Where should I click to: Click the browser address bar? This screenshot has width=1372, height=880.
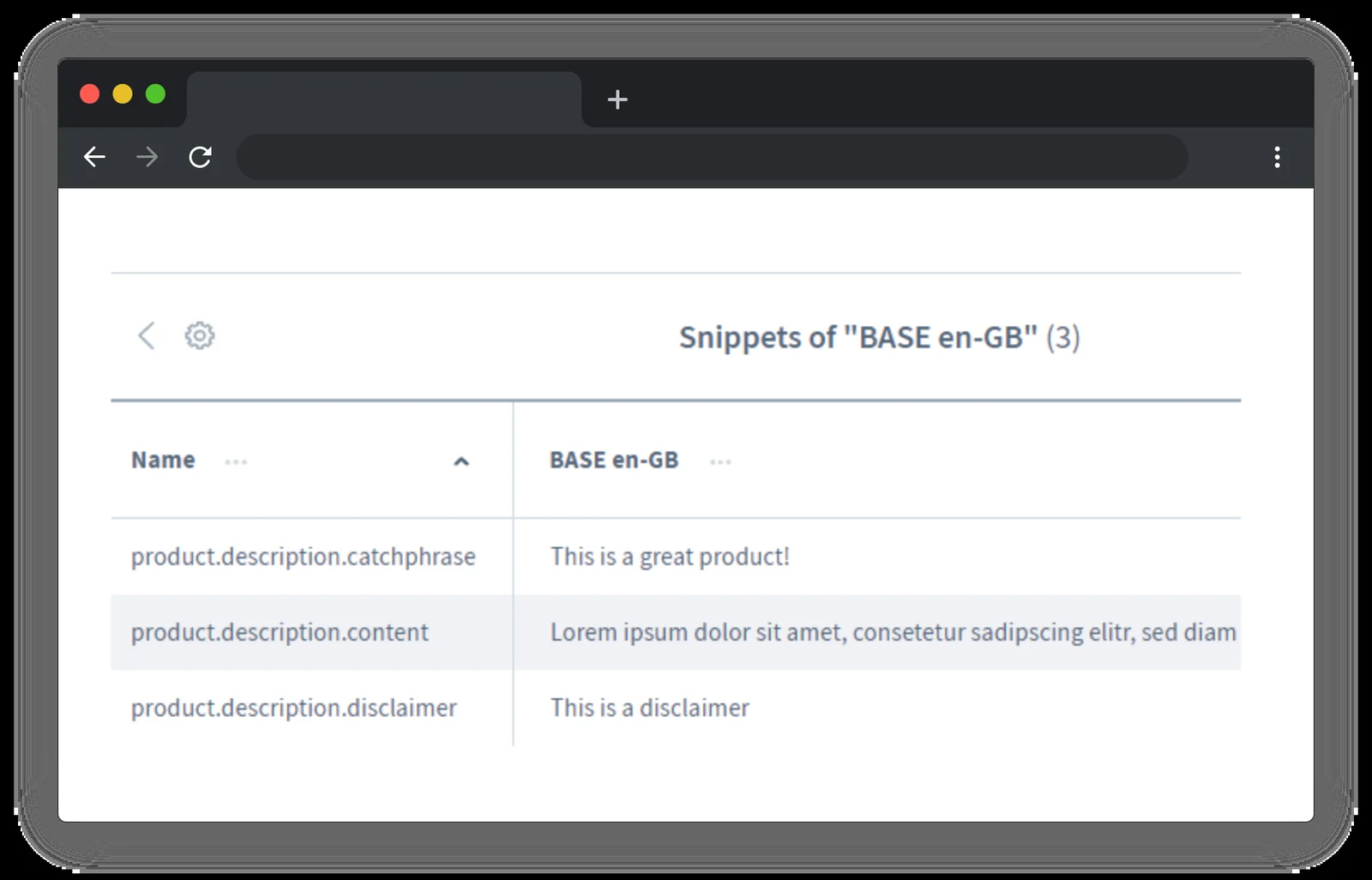(x=712, y=157)
